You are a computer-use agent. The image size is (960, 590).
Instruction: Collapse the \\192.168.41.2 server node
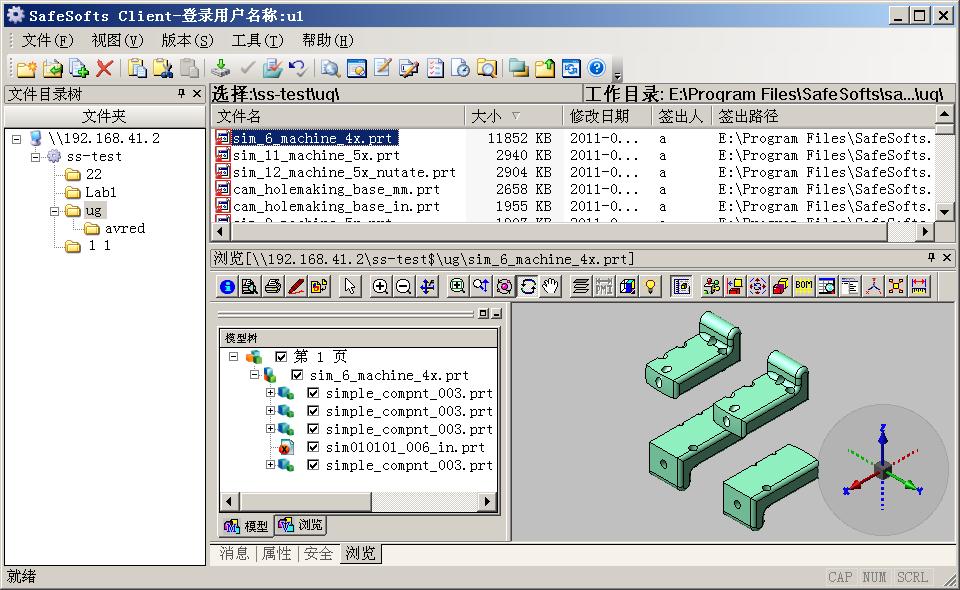[x=17, y=139]
